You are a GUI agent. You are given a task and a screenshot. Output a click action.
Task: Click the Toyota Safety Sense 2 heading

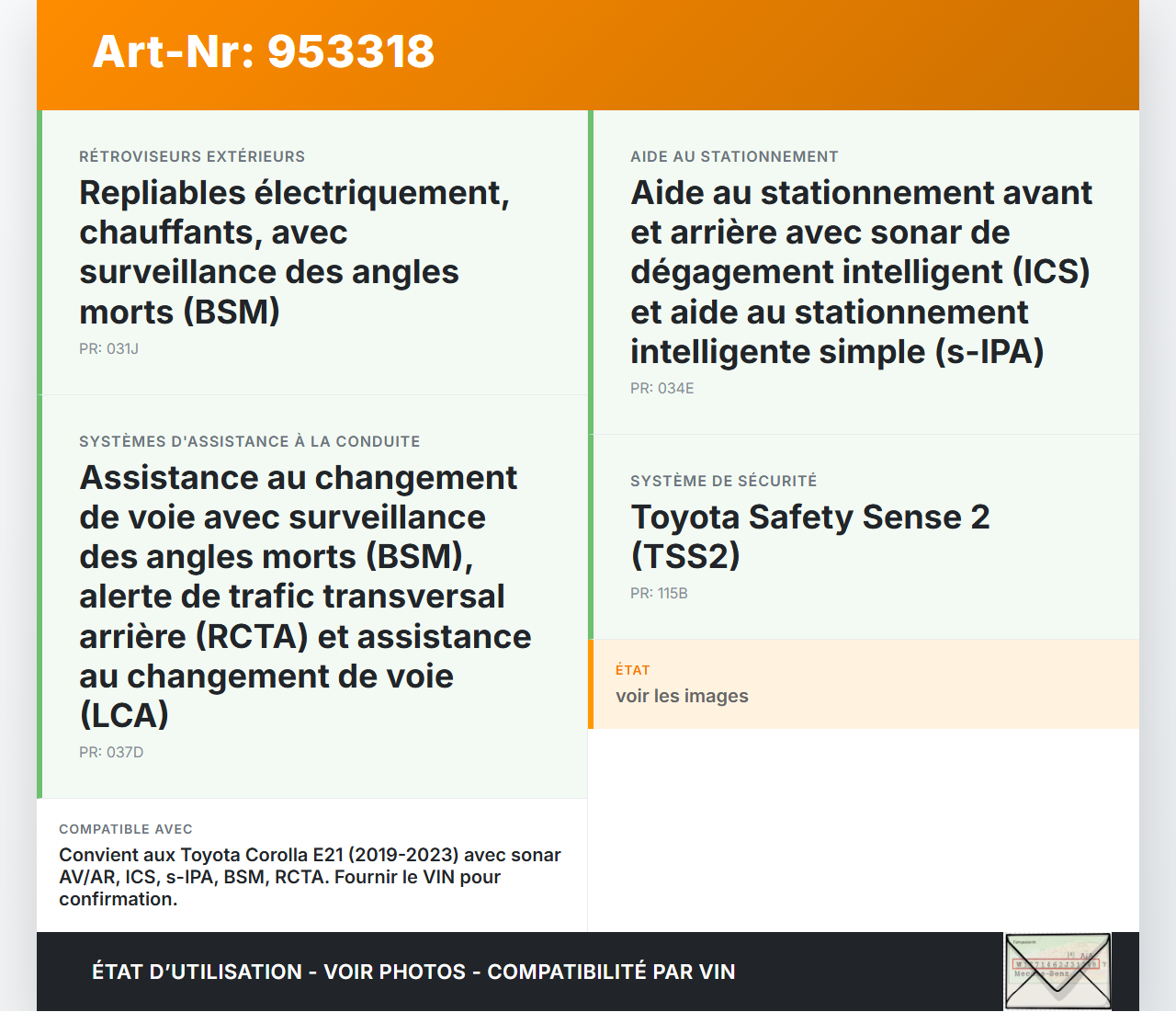809,536
